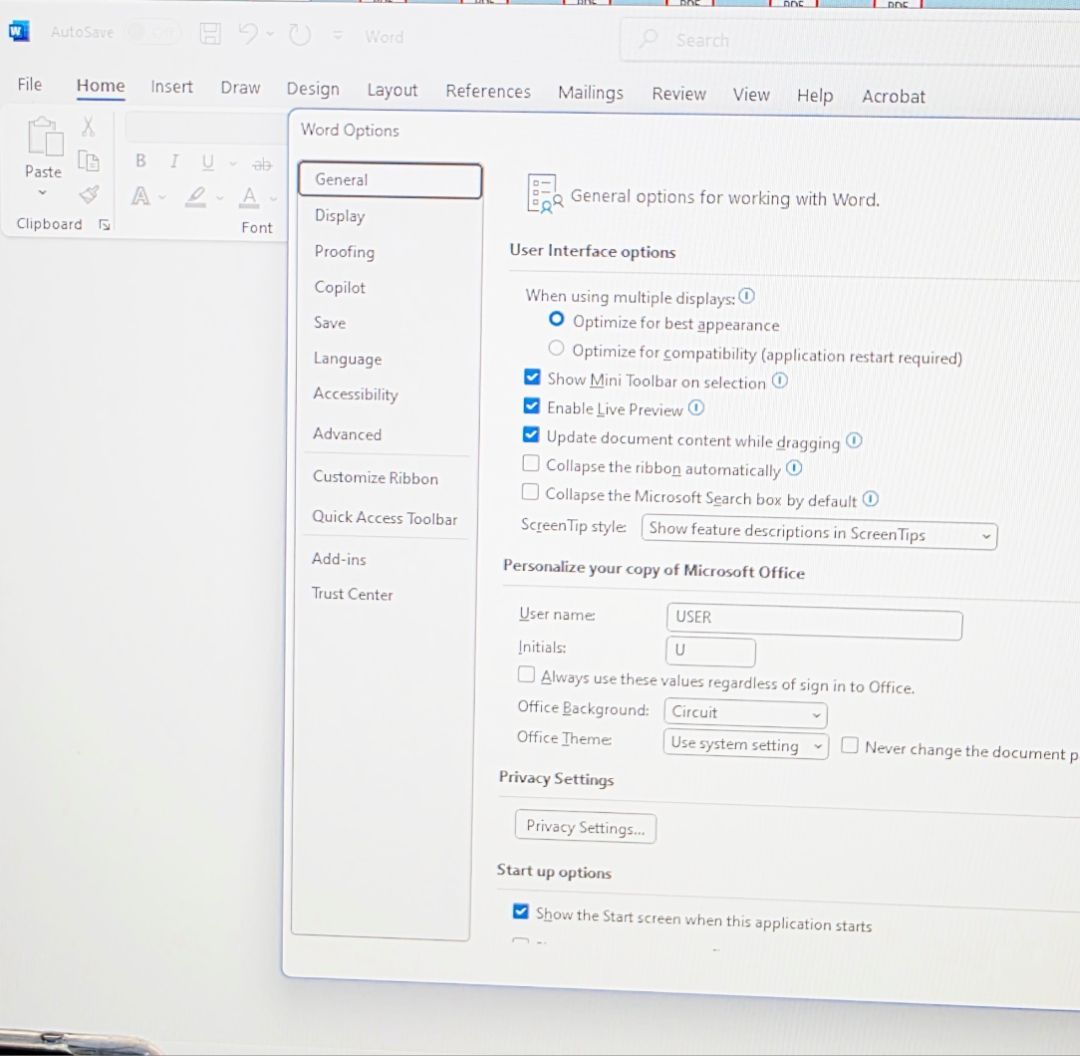This screenshot has width=1080, height=1056.
Task: Open the Office Theme dropdown
Action: pos(746,744)
